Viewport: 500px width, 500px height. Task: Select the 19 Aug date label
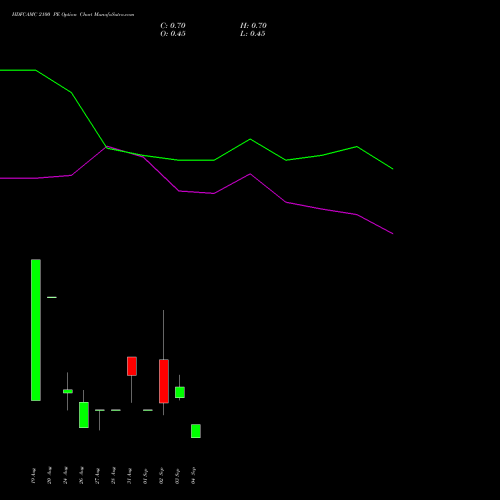tap(33, 476)
